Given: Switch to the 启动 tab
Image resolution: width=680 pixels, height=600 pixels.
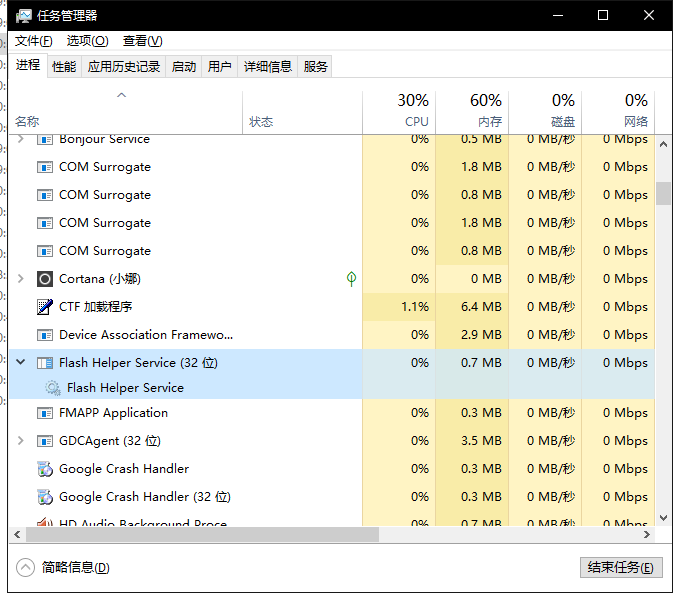Looking at the screenshot, I should [x=184, y=67].
